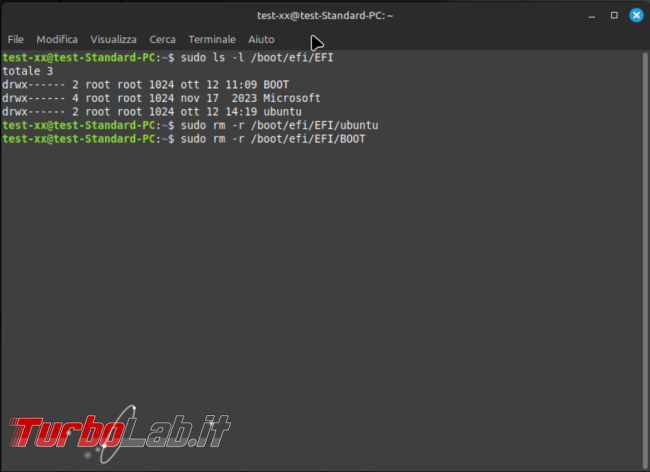Click the first green prompt test-xx@test-Standard-PC
Screen dimensions: 650x472
tap(79, 58)
